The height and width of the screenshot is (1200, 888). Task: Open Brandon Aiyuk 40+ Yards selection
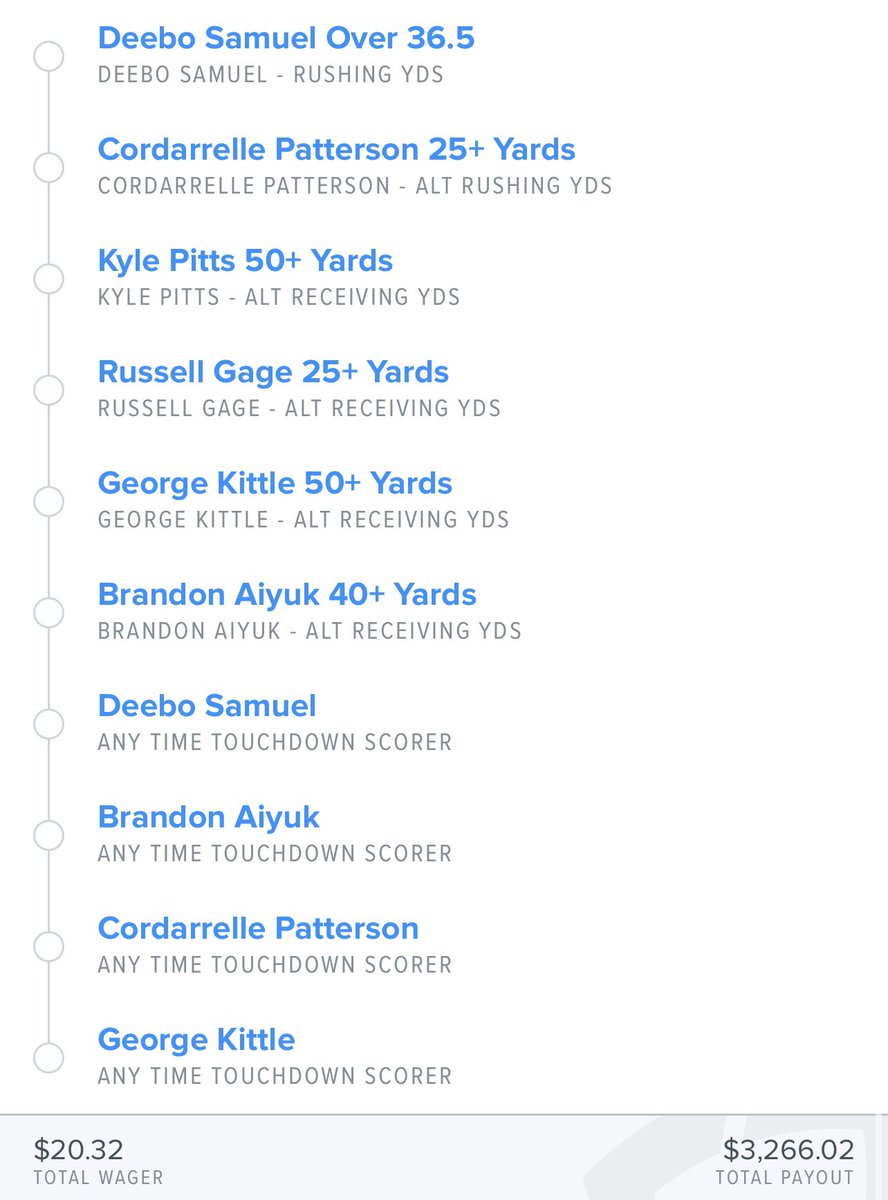(x=287, y=594)
